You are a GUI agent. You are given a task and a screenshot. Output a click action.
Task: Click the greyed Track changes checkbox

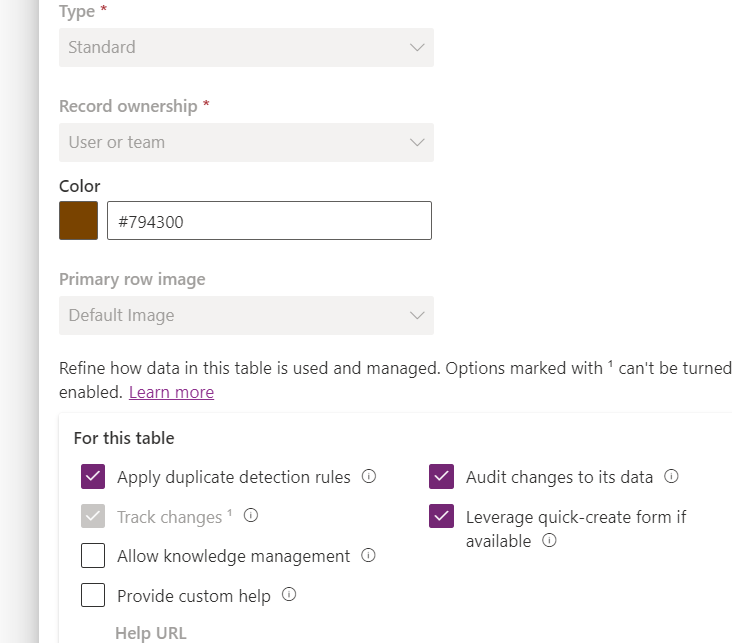(93, 517)
